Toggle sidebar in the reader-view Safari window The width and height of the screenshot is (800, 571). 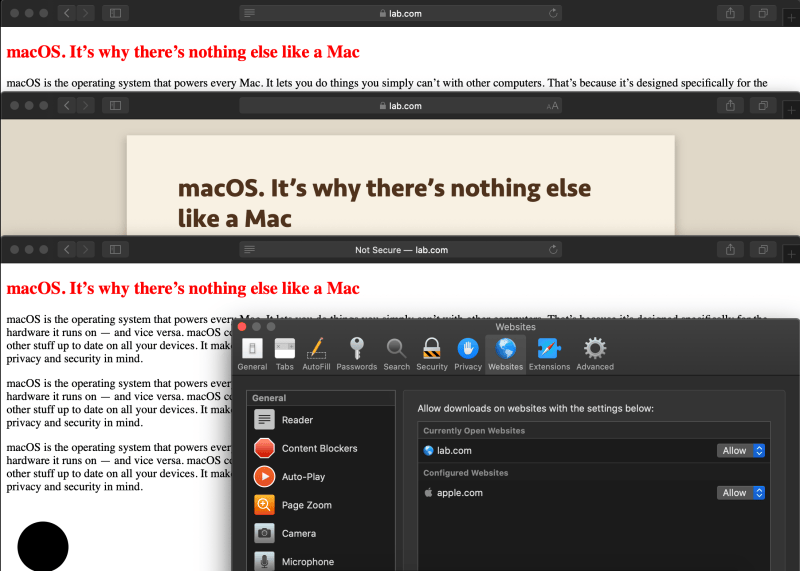pyautogui.click(x=115, y=106)
